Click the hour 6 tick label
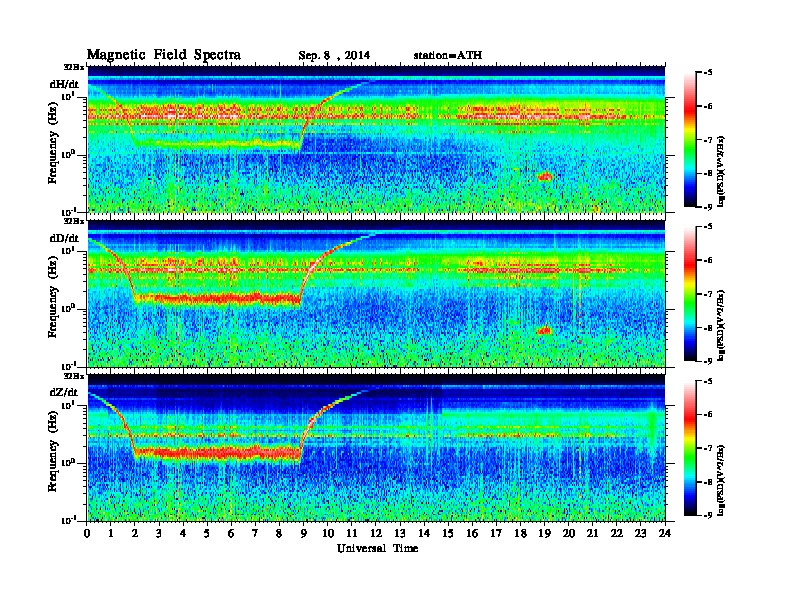Image resolution: width=792 pixels, height=612 pixels. [231, 533]
